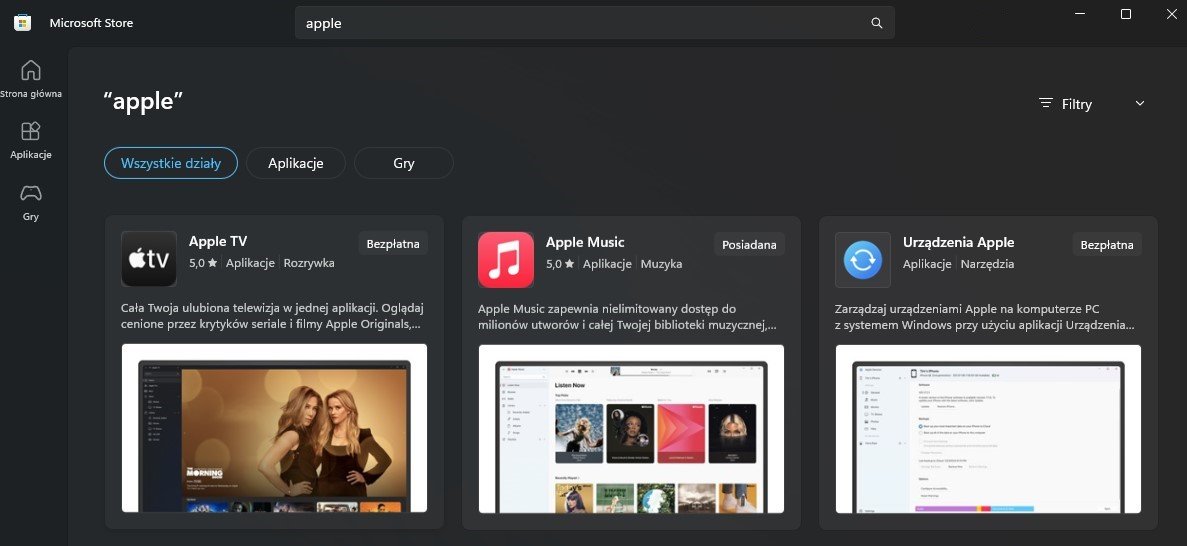This screenshot has height=546, width=1187.
Task: Open the Aplikacje sidebar section
Action: (x=31, y=140)
